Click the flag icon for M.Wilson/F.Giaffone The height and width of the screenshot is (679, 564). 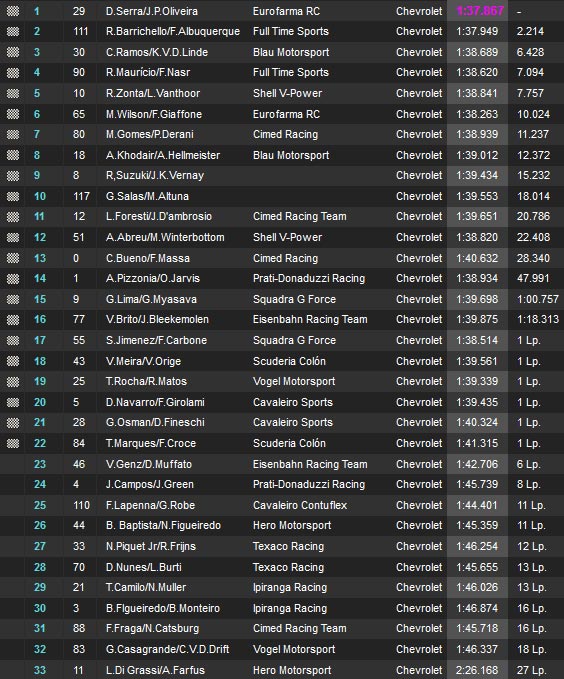click(13, 114)
